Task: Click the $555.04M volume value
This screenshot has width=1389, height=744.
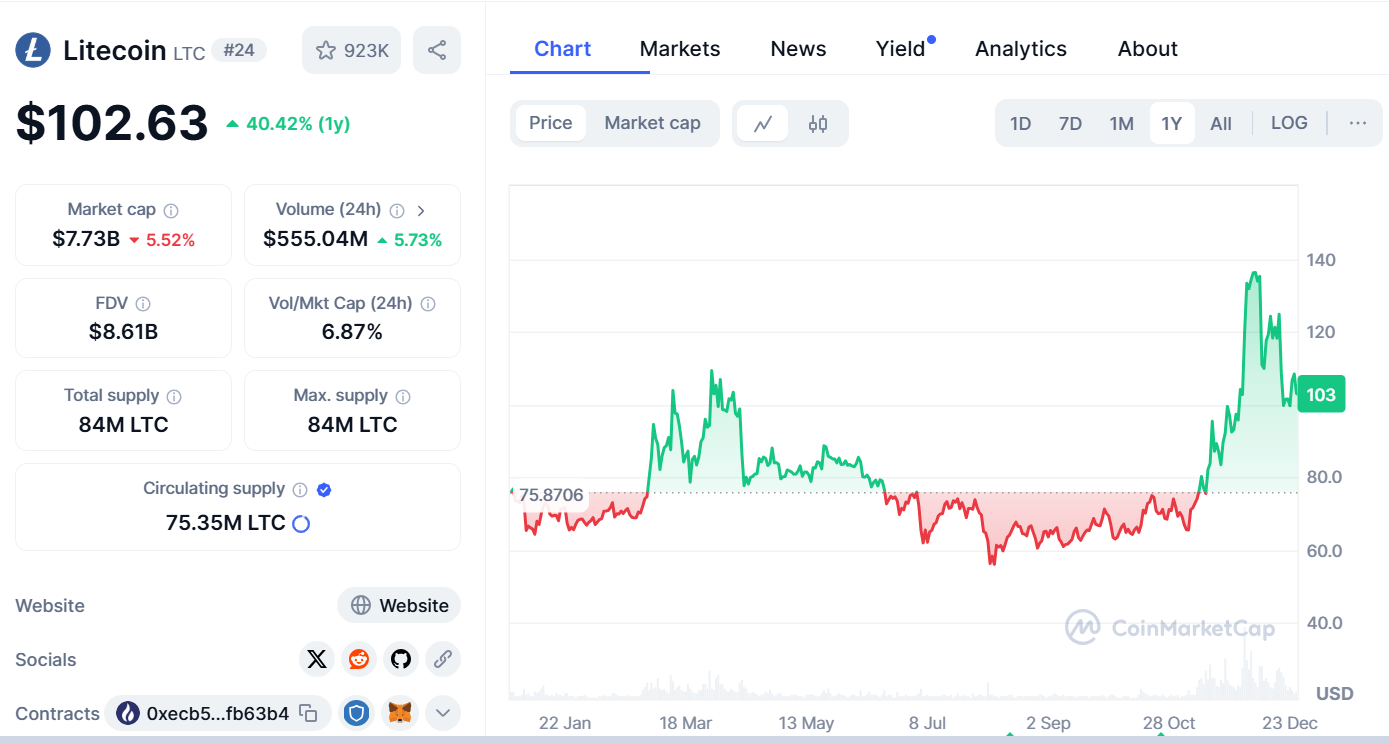Action: click(x=315, y=239)
